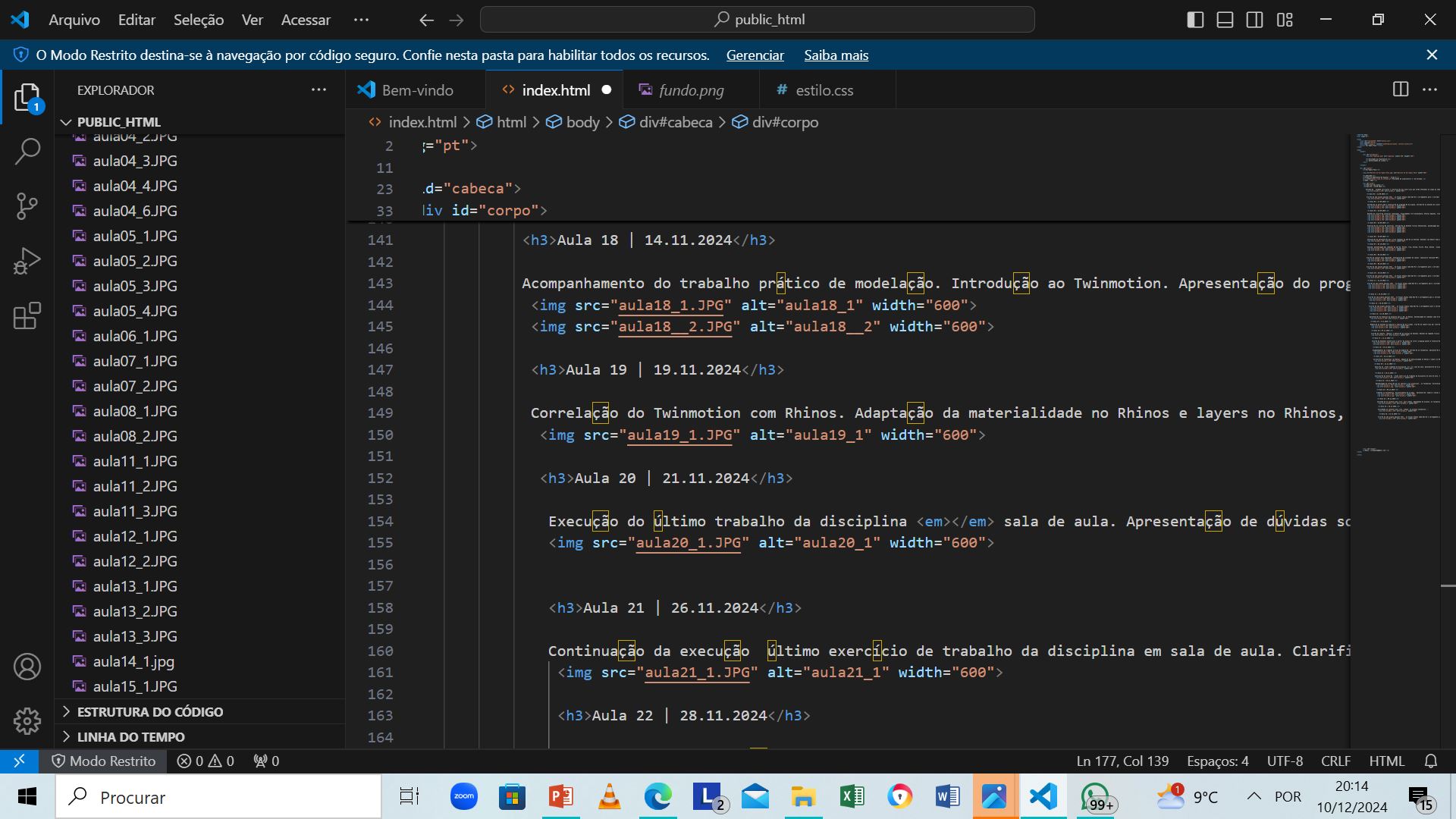Open Explorer views and more actions ellipsis
Screen dimensions: 1456x819
point(318,89)
